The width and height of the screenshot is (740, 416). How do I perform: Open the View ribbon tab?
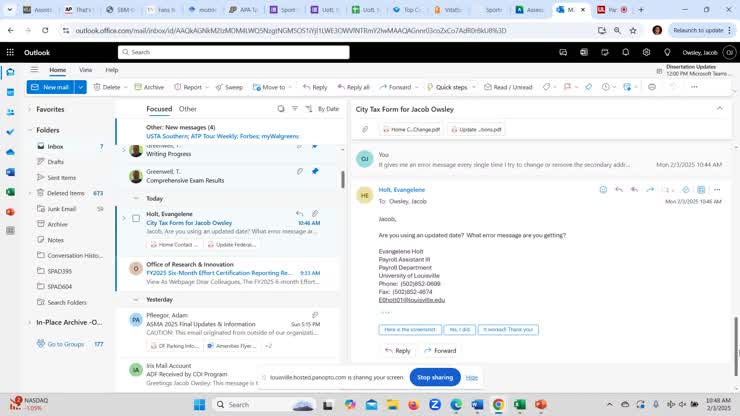tap(86, 70)
